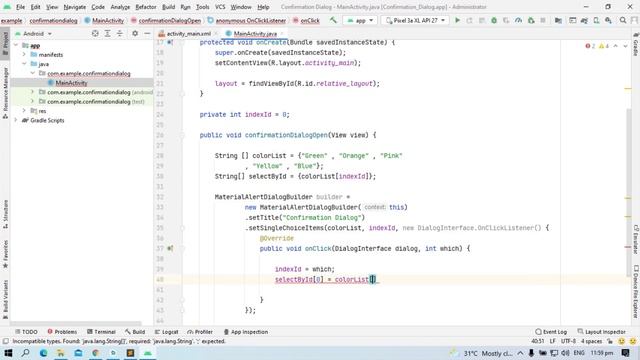Open the Problems tool window
This screenshot has height=360, width=640.
[x=62, y=332]
